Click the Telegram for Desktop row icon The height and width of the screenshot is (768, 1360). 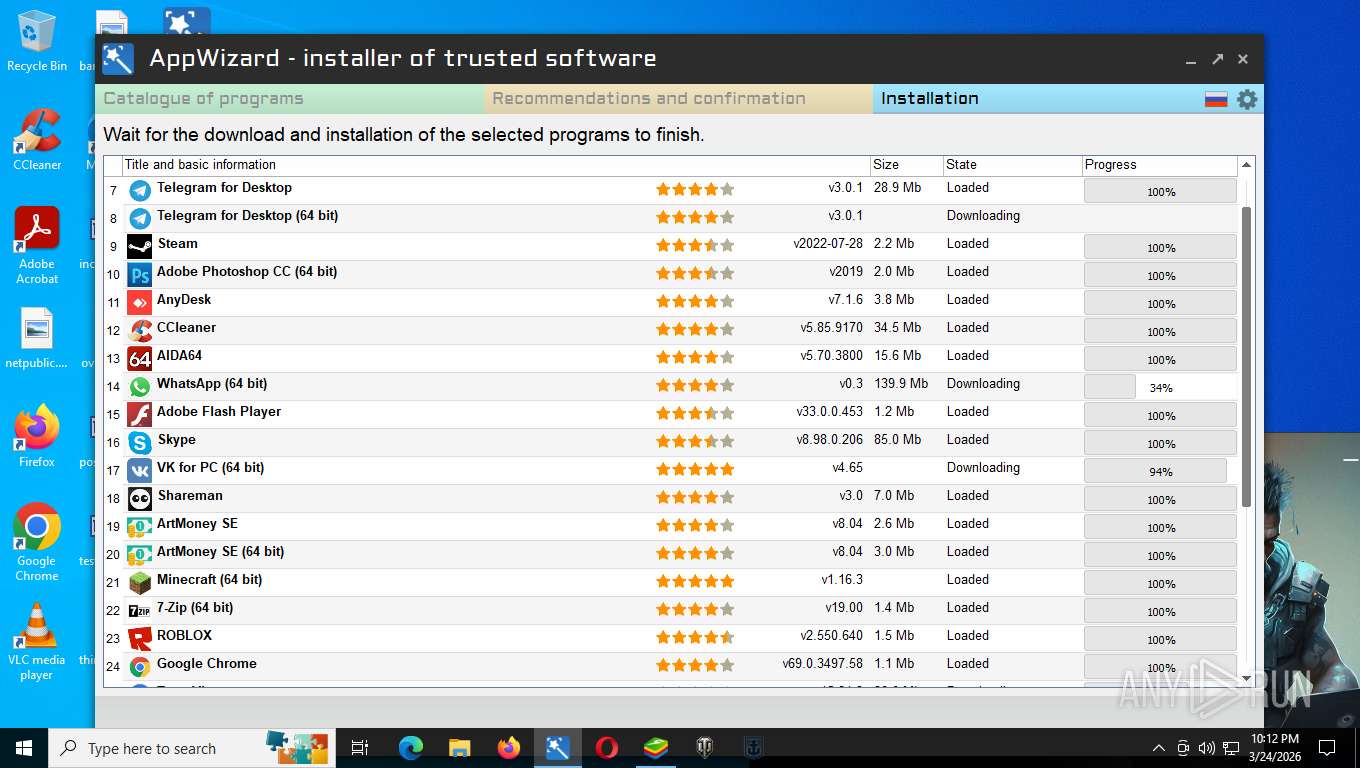point(140,190)
